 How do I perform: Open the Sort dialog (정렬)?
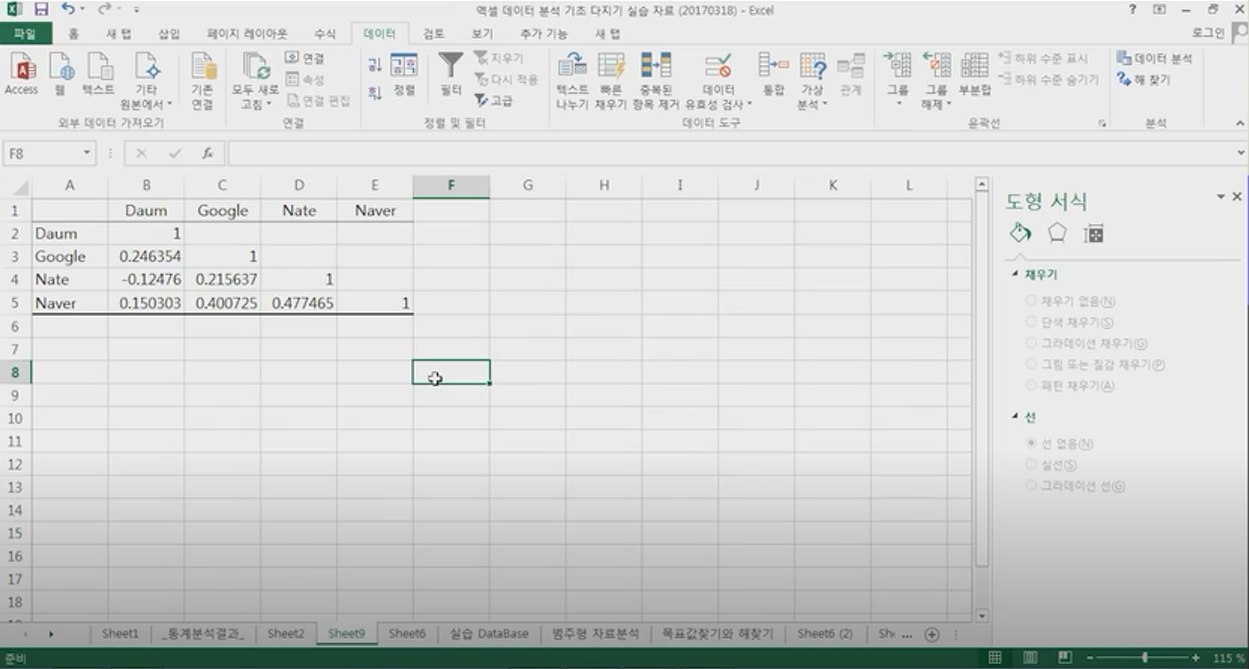404,76
